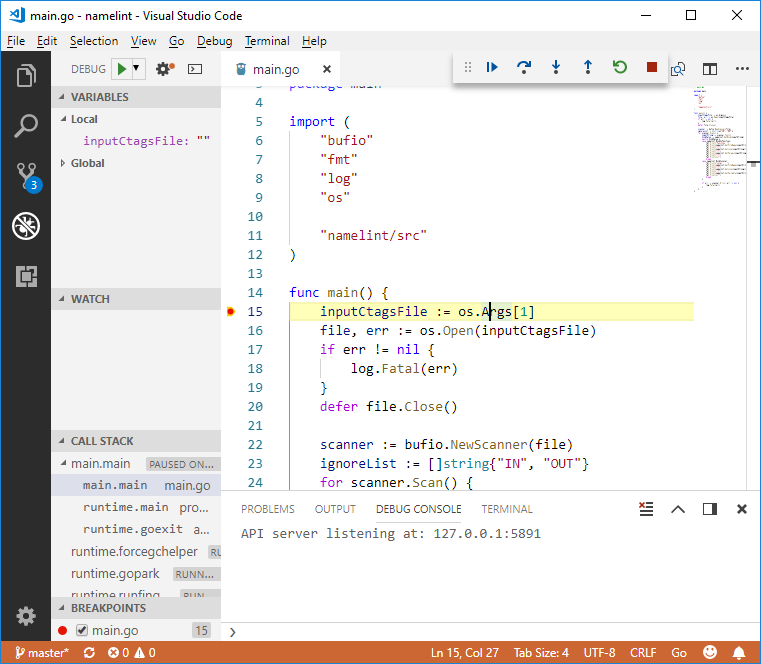
Task: Click the code minimap
Action: click(x=720, y=138)
